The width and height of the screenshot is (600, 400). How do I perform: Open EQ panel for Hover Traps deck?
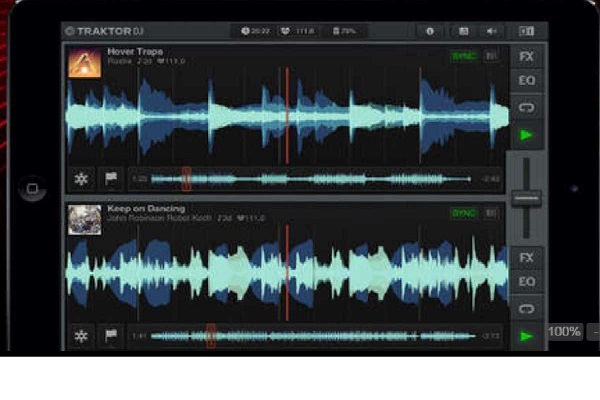click(x=527, y=80)
